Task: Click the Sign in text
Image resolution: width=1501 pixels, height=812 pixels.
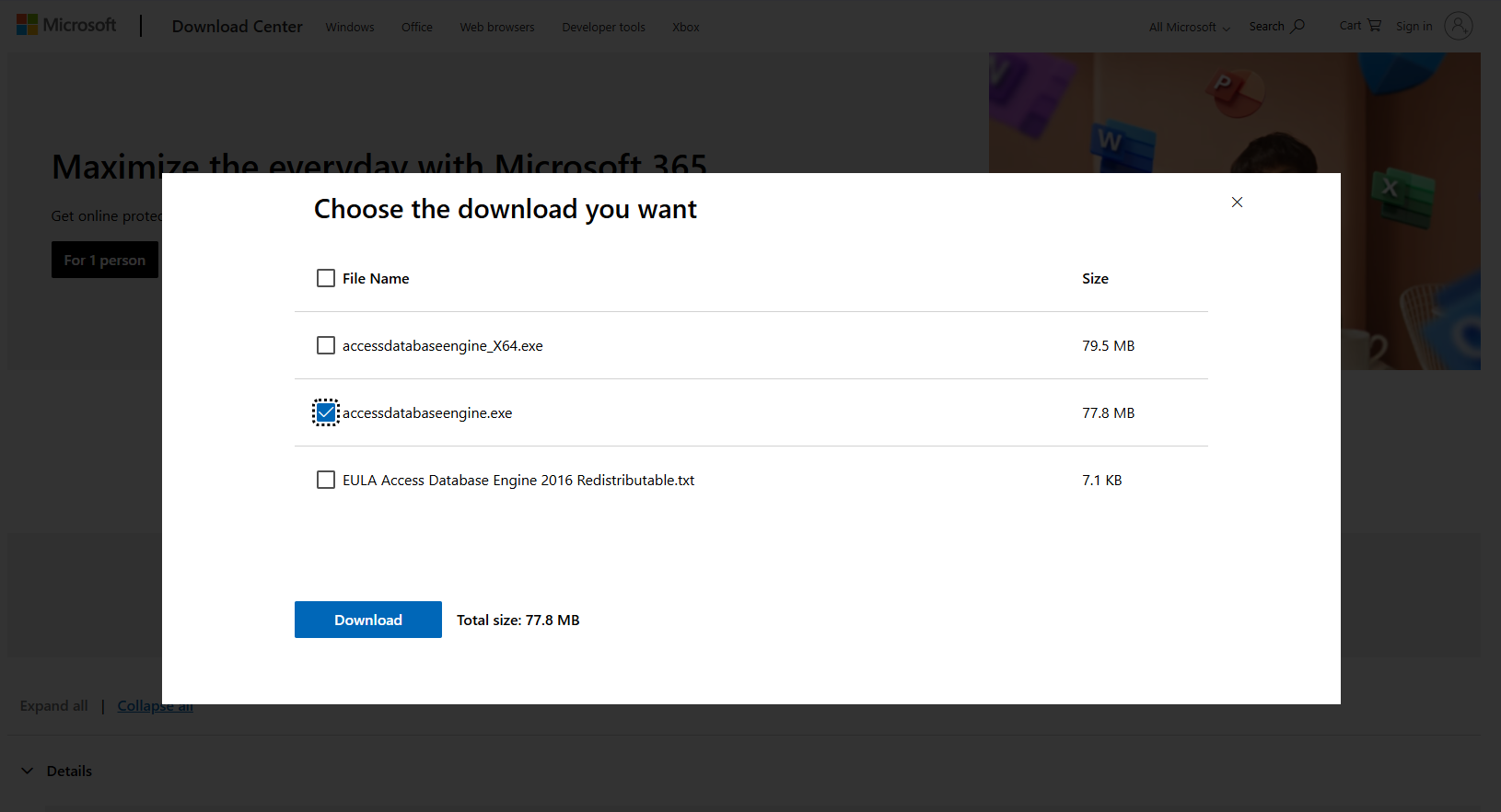Action: (x=1414, y=26)
